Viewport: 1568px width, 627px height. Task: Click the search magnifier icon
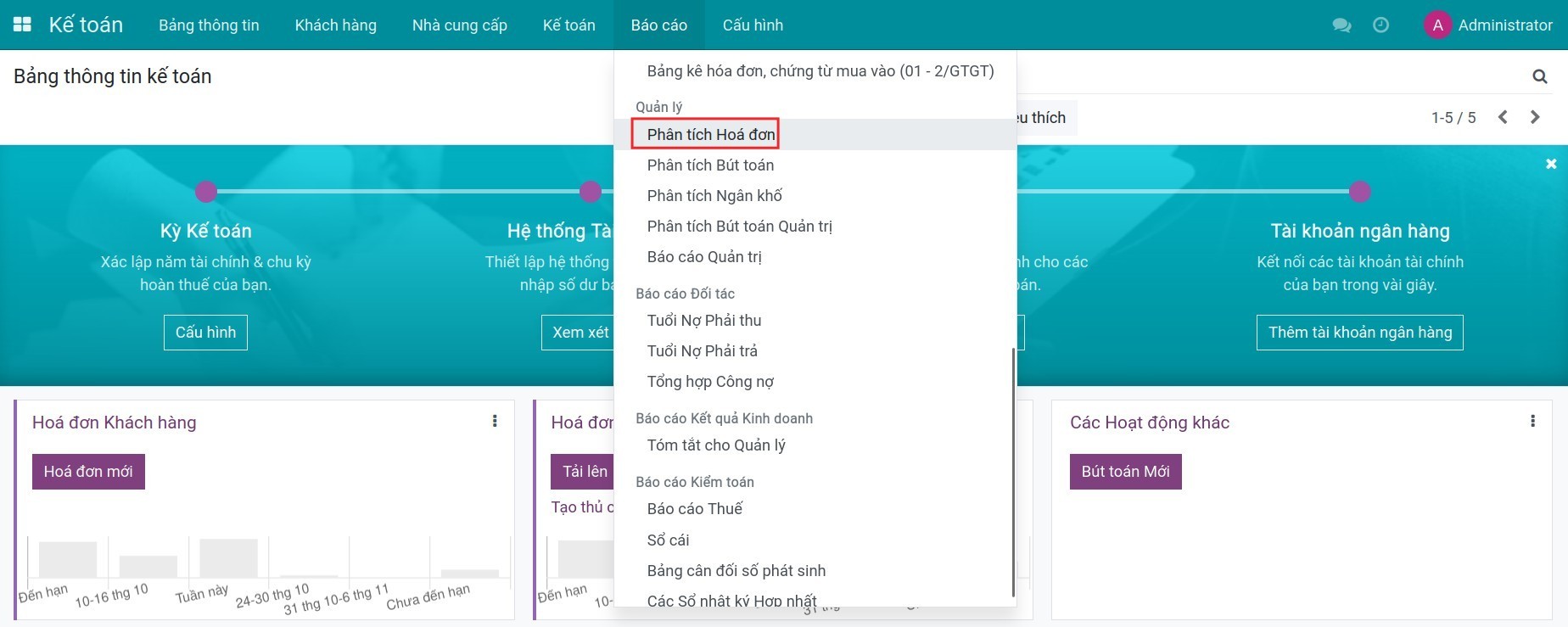pyautogui.click(x=1539, y=77)
